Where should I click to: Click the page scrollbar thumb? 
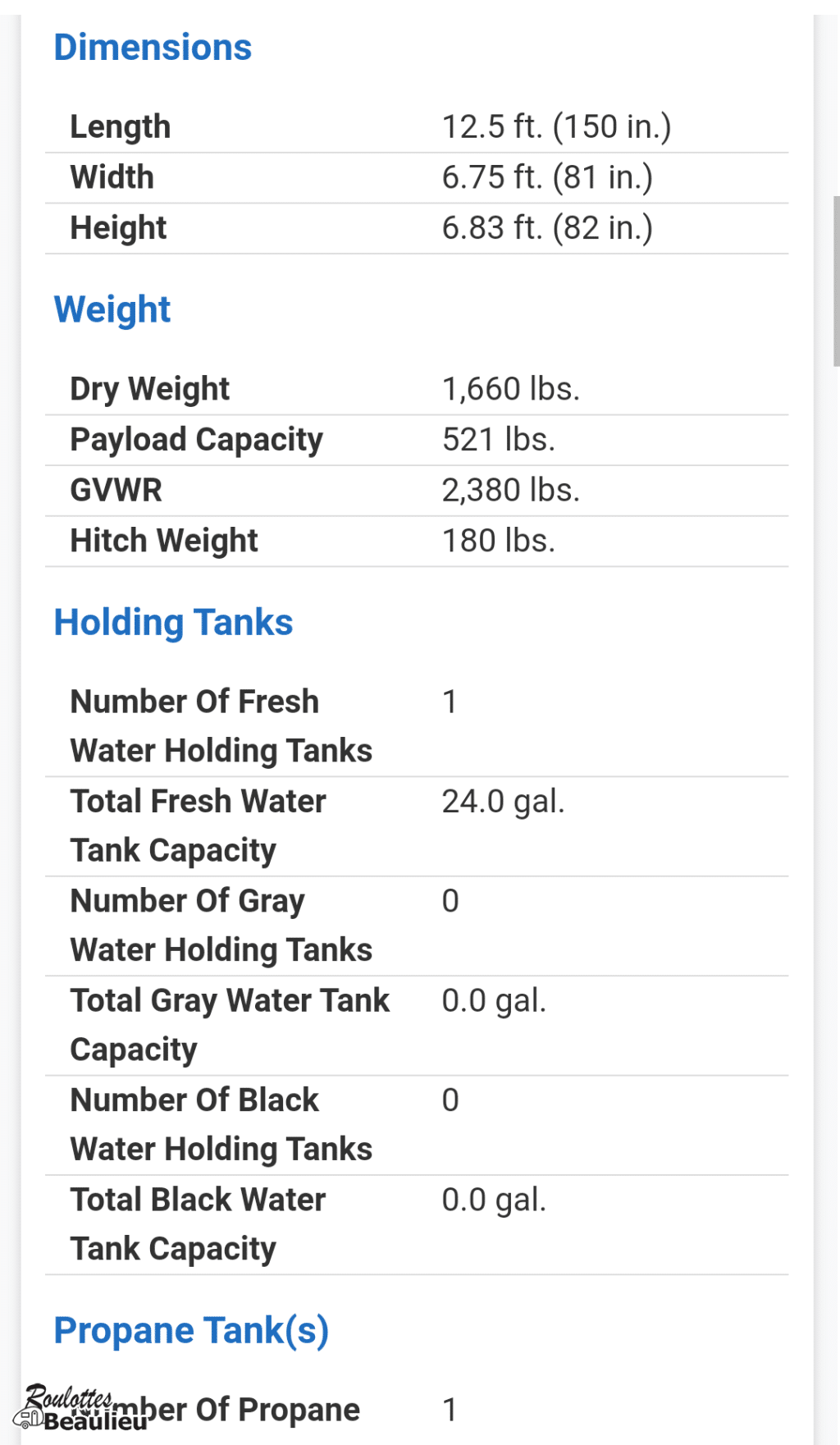[835, 281]
